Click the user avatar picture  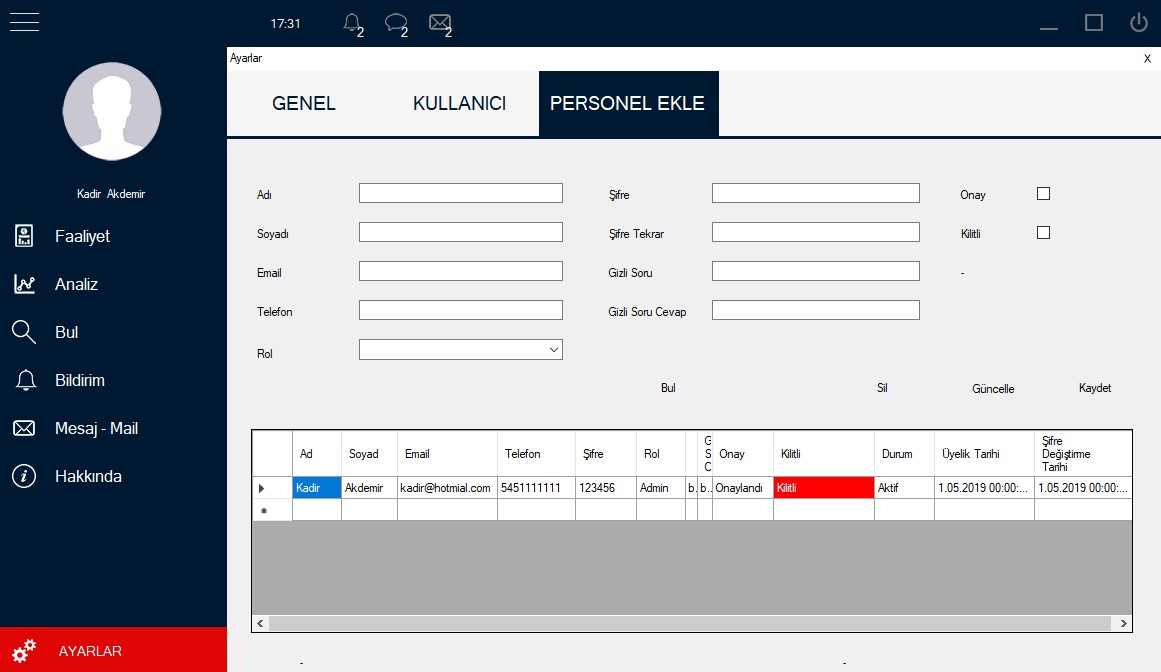pos(112,111)
